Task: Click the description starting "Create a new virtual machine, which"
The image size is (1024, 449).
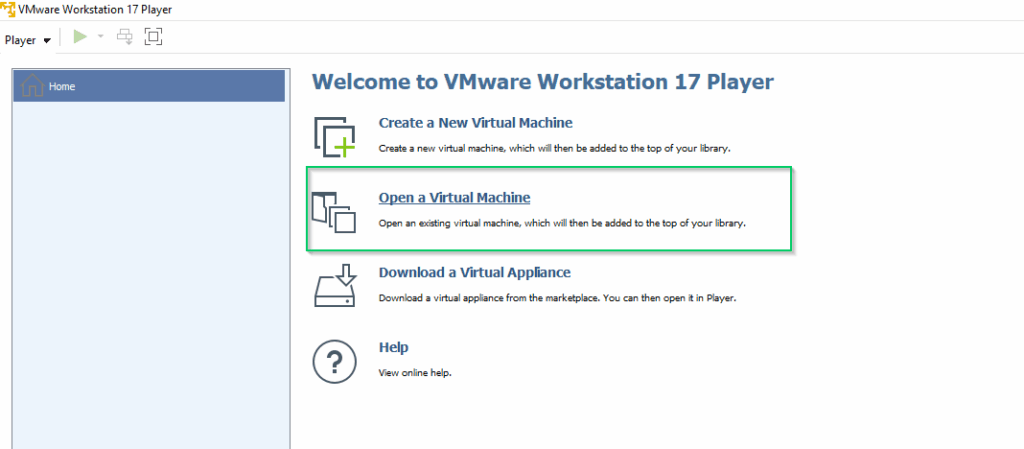Action: click(554, 148)
